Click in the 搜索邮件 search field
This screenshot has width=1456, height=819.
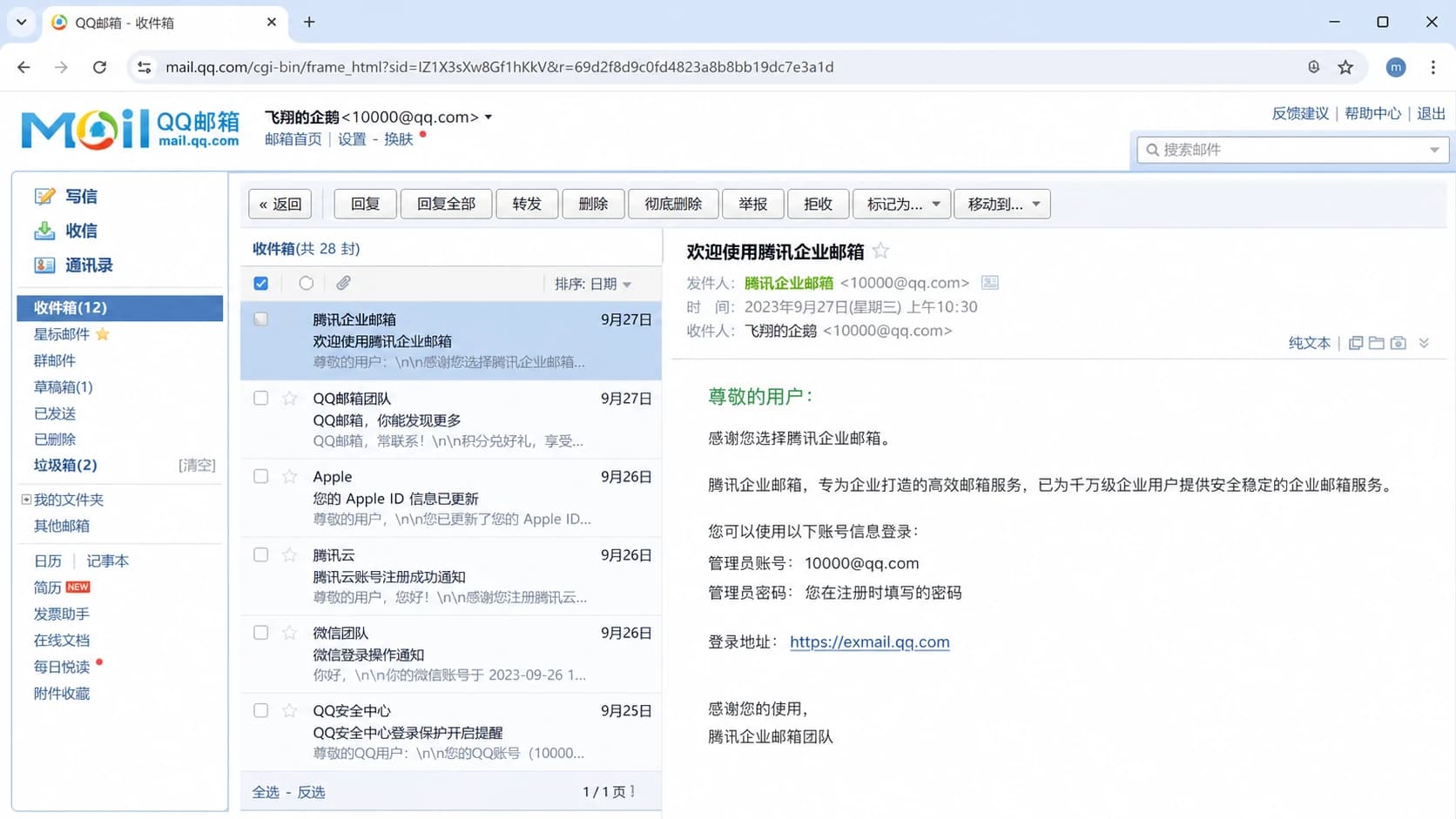(x=1292, y=150)
